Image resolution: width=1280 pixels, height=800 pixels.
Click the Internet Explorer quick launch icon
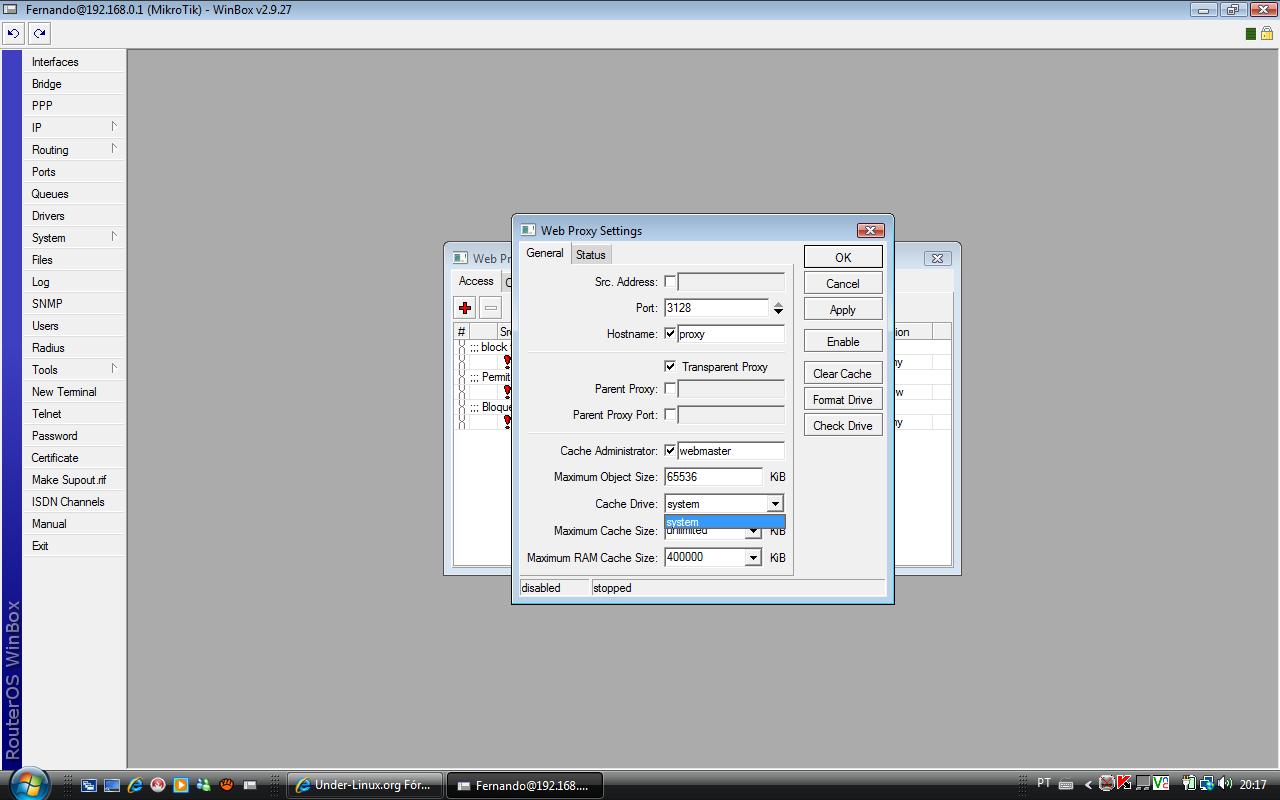click(x=134, y=785)
